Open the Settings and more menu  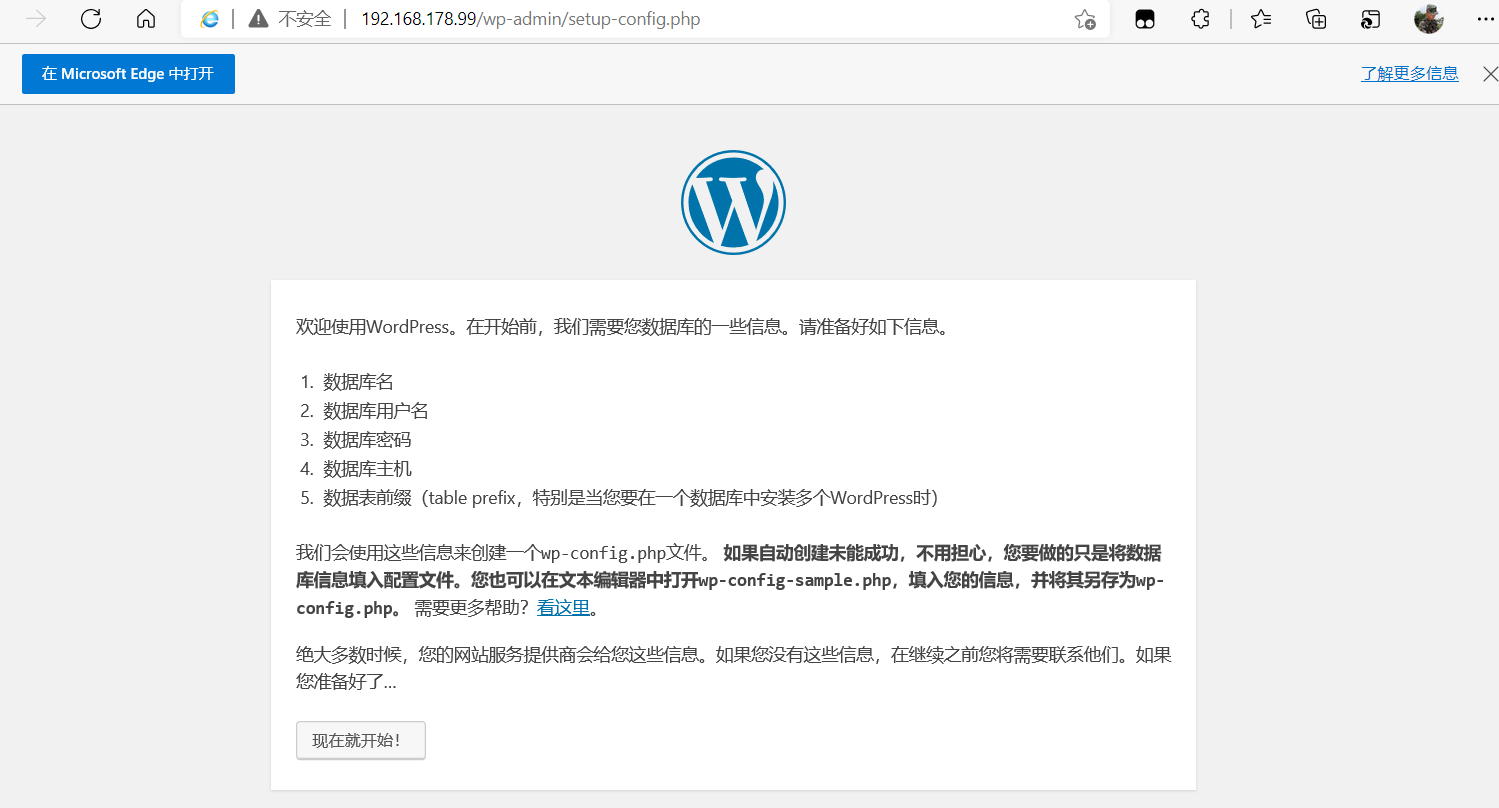point(1485,19)
